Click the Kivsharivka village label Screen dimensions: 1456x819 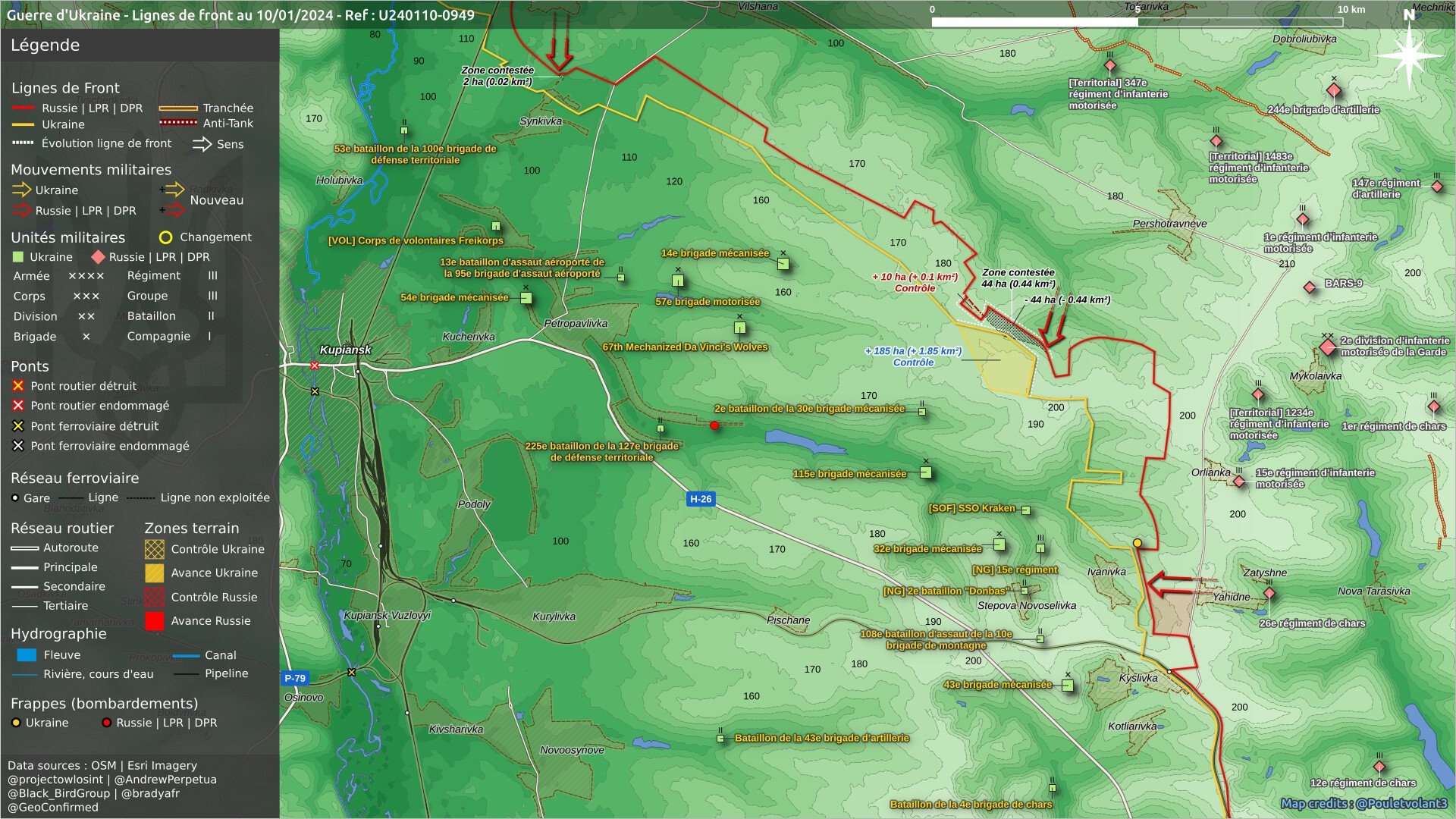pyautogui.click(x=456, y=730)
